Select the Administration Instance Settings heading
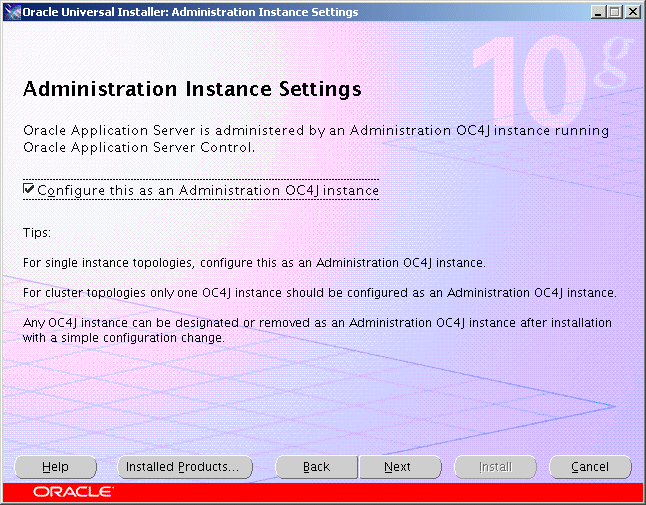646x505 pixels. pyautogui.click(x=192, y=89)
